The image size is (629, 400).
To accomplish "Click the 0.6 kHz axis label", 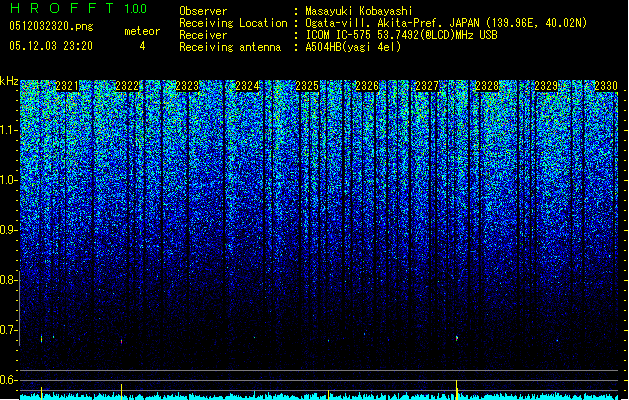I will pos(9,380).
